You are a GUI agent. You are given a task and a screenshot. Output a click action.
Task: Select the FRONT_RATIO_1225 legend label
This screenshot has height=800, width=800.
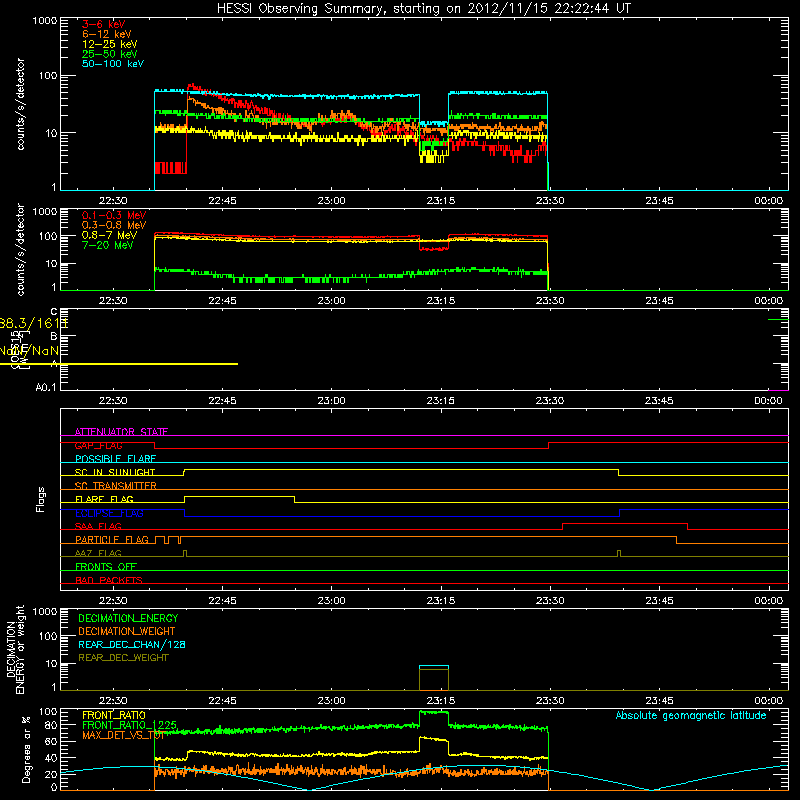(129, 725)
